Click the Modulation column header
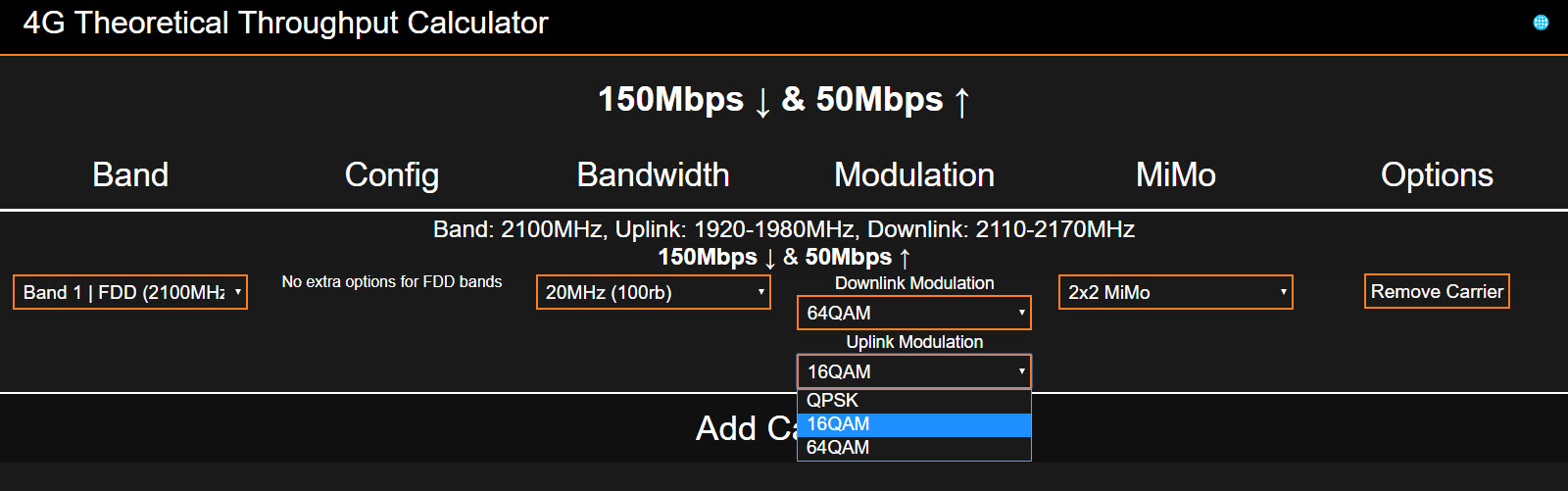The image size is (1568, 491). [x=914, y=174]
